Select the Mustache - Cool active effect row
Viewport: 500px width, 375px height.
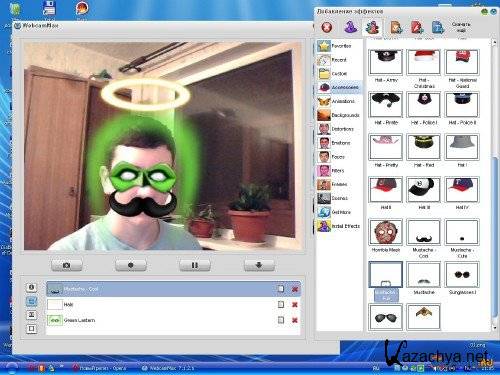(173, 289)
